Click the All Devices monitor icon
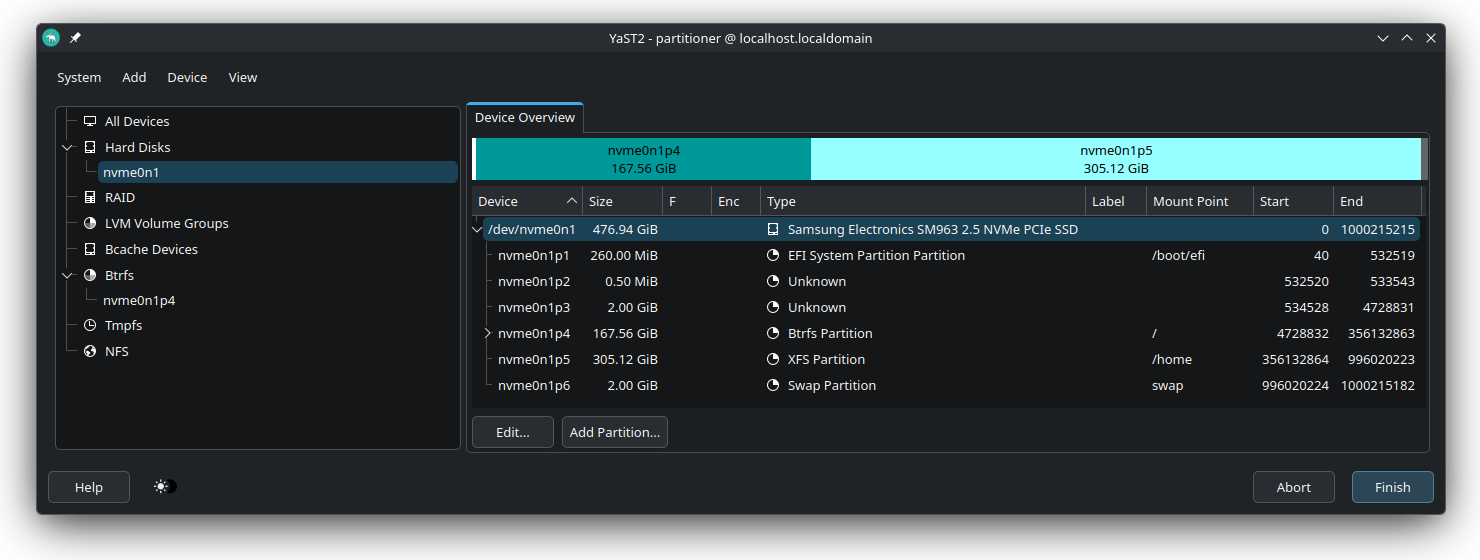 tap(90, 121)
